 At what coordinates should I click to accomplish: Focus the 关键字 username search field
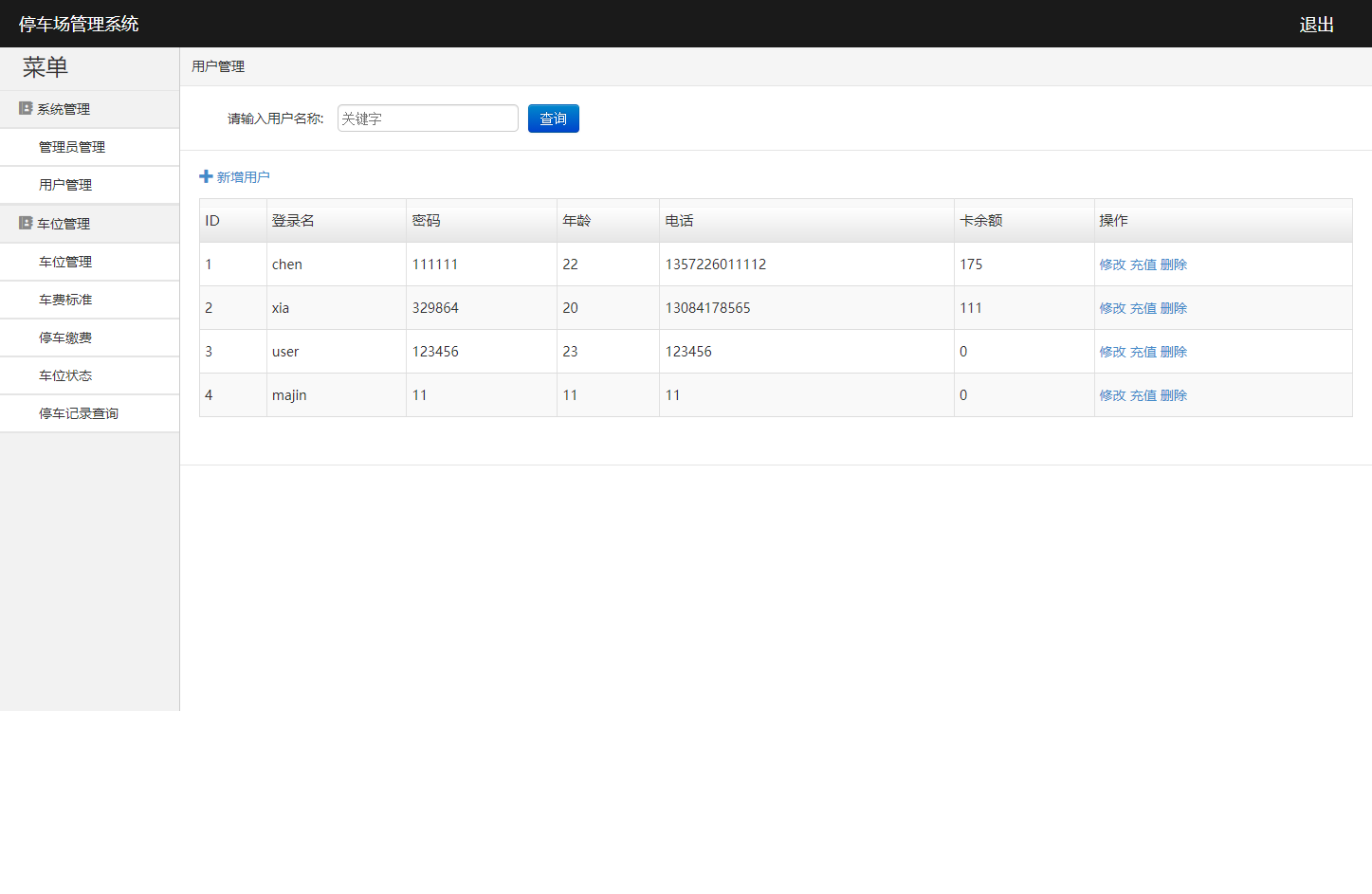point(428,119)
